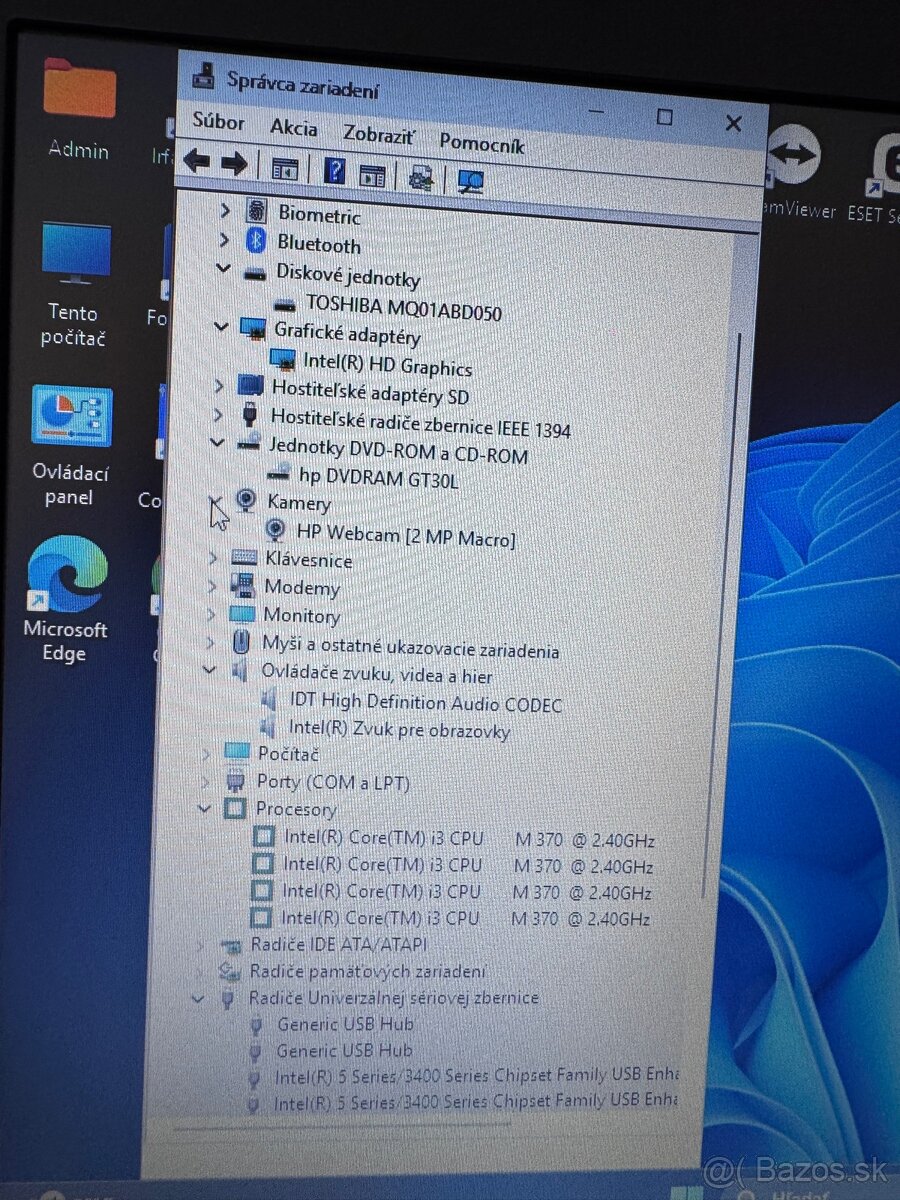
Task: Click the Intel(R) HD Graphics adapter icon
Action: [283, 361]
